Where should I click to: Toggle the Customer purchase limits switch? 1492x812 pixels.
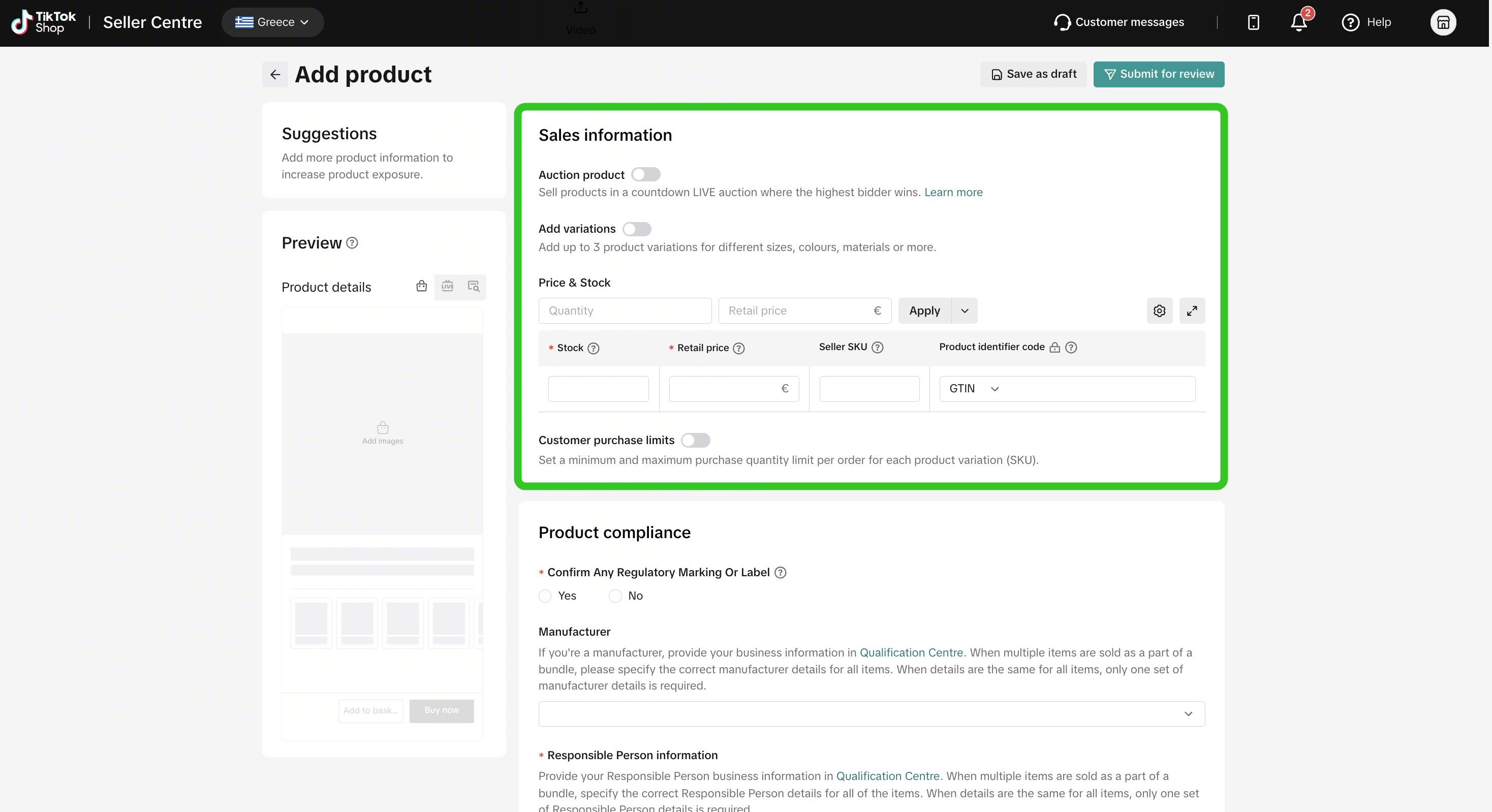696,441
